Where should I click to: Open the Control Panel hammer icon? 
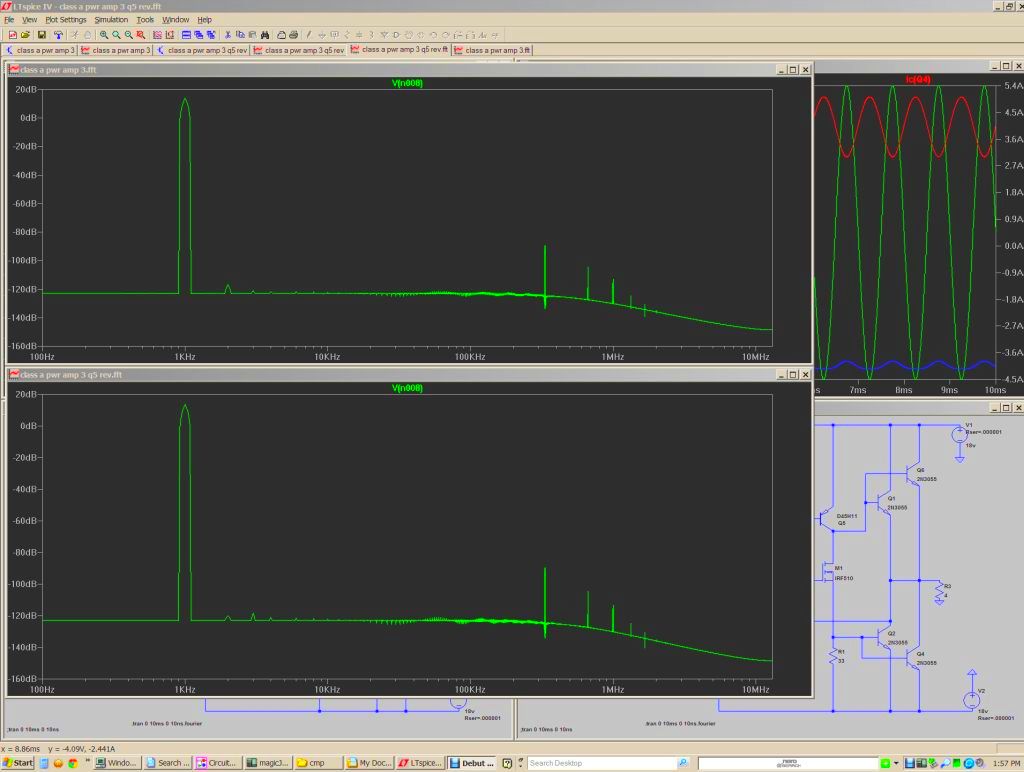(x=58, y=35)
